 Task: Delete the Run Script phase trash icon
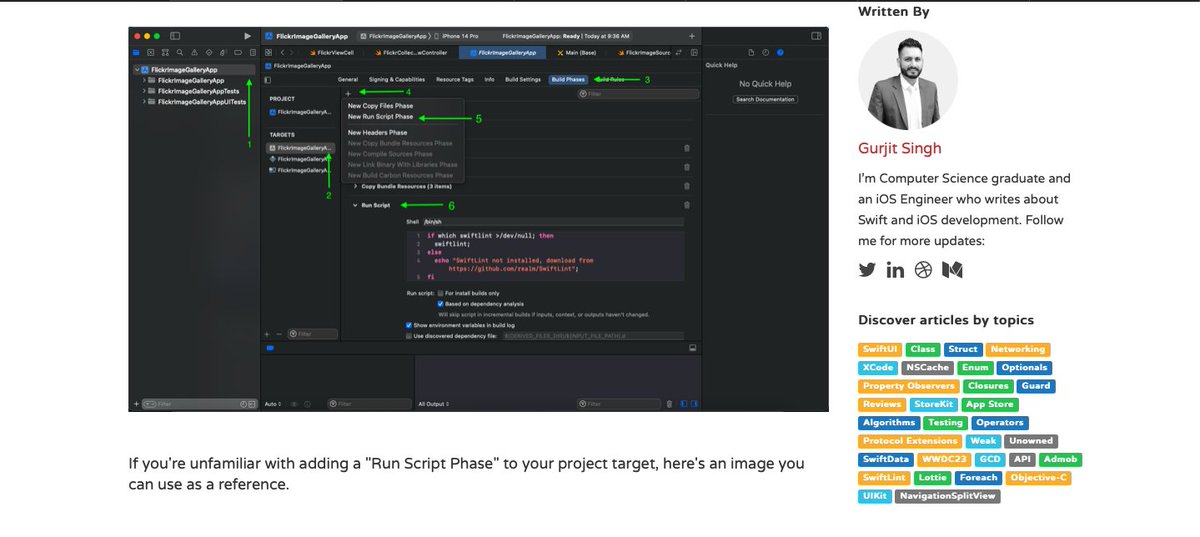pos(687,205)
